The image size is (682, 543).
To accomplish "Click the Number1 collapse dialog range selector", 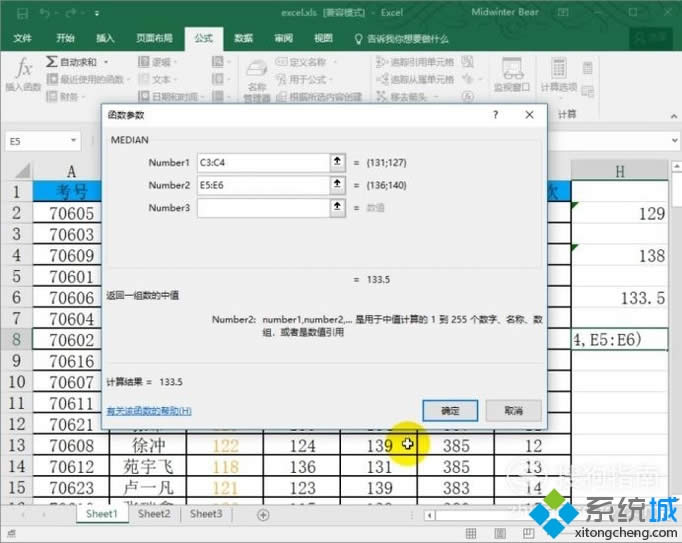I will tap(338, 162).
